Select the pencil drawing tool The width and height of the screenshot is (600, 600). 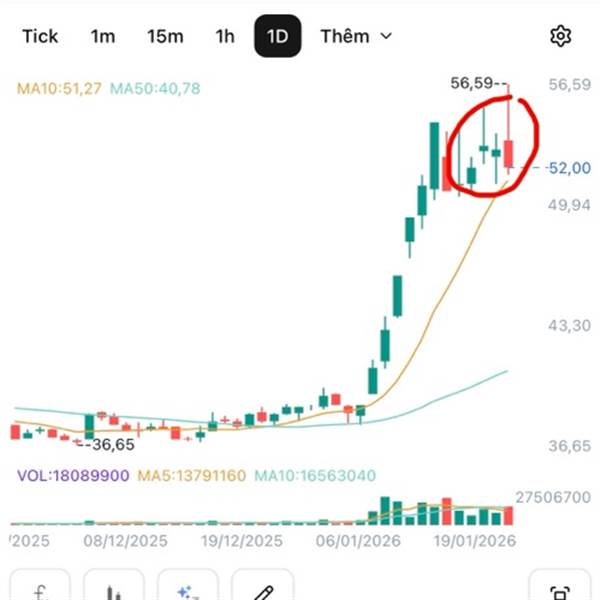pyautogui.click(x=261, y=590)
